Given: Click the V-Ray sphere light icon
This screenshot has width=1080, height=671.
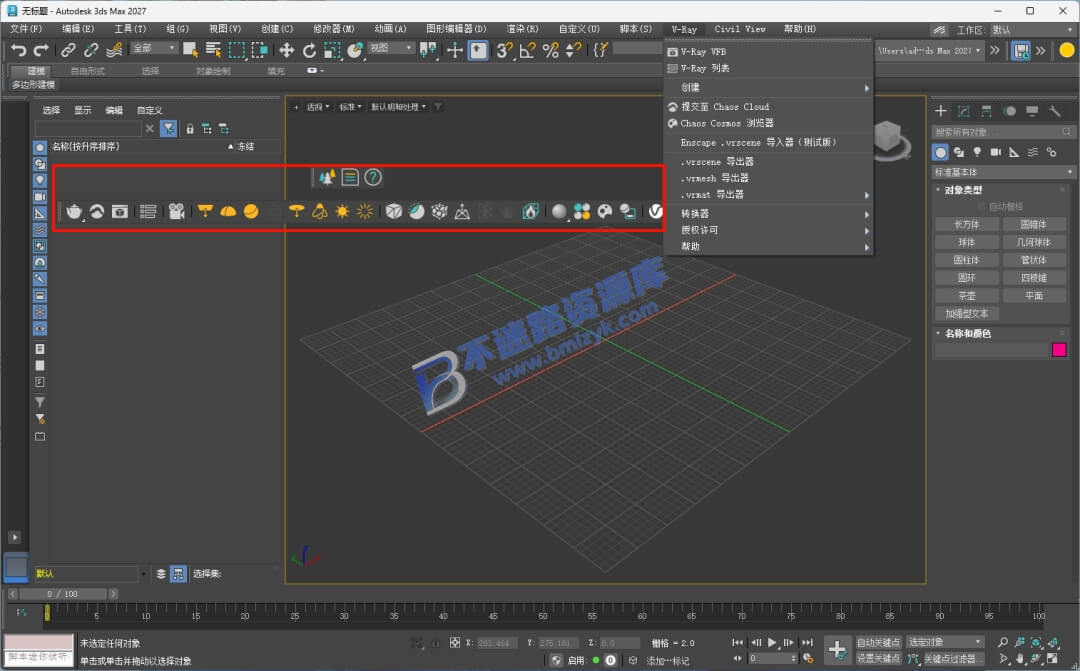Looking at the screenshot, I should click(251, 211).
